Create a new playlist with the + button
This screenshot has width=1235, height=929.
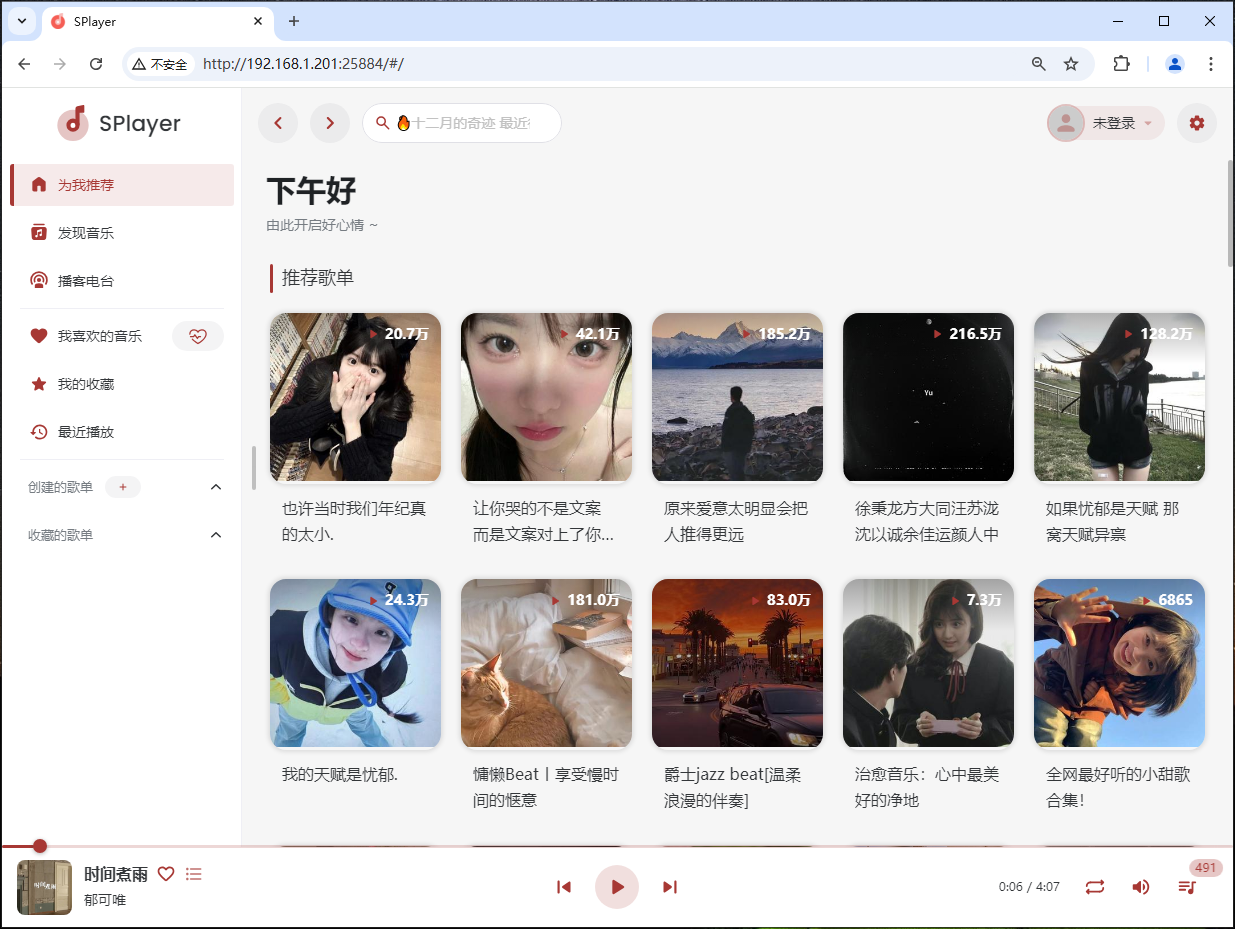point(122,487)
